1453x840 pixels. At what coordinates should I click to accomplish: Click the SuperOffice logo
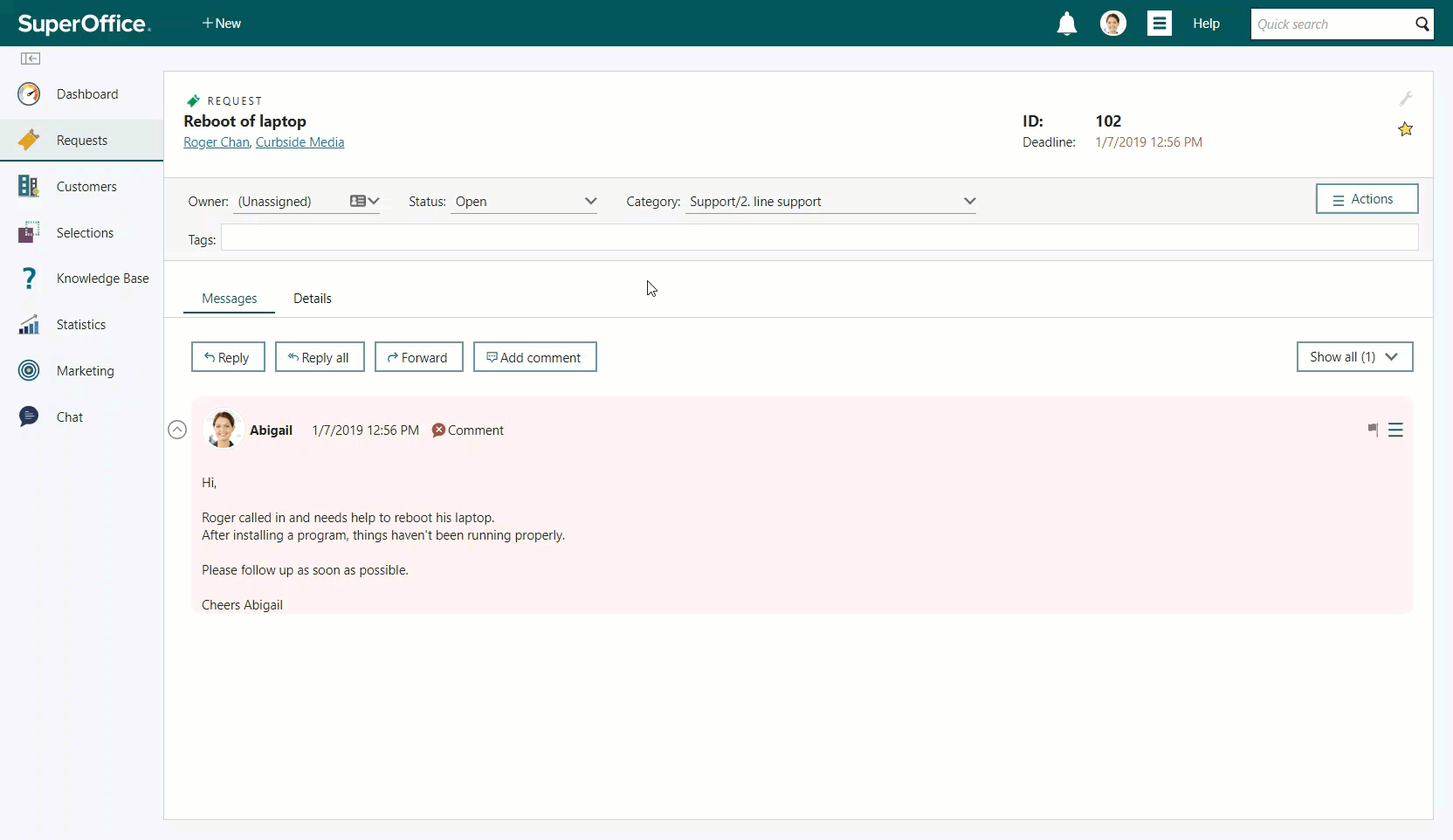coord(84,24)
